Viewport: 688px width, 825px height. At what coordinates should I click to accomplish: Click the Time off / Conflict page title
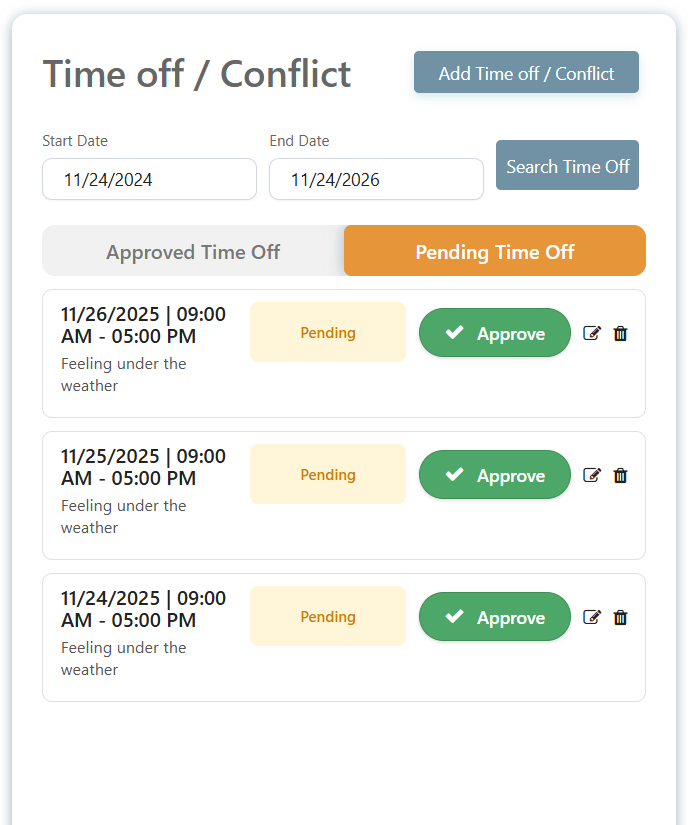tap(197, 74)
